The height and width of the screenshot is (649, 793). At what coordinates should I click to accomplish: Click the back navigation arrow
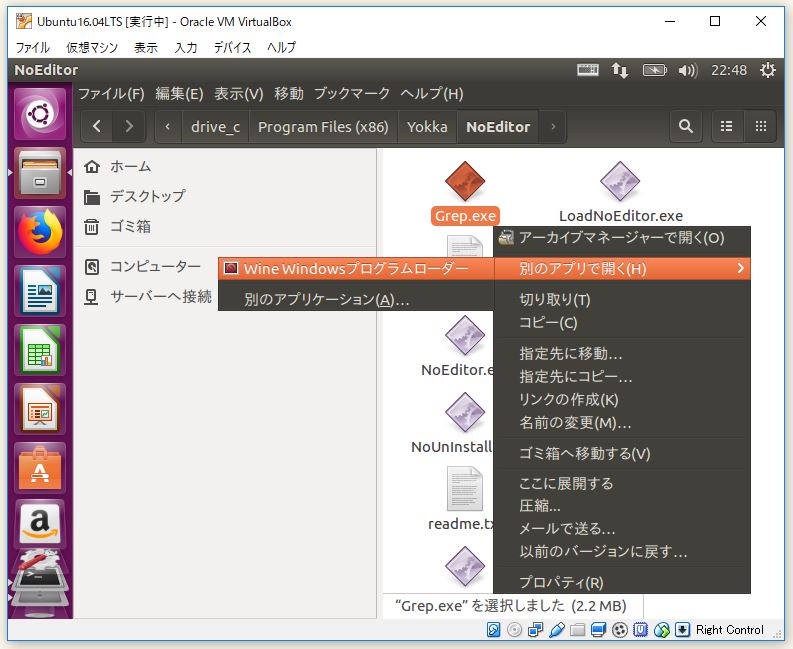[97, 126]
